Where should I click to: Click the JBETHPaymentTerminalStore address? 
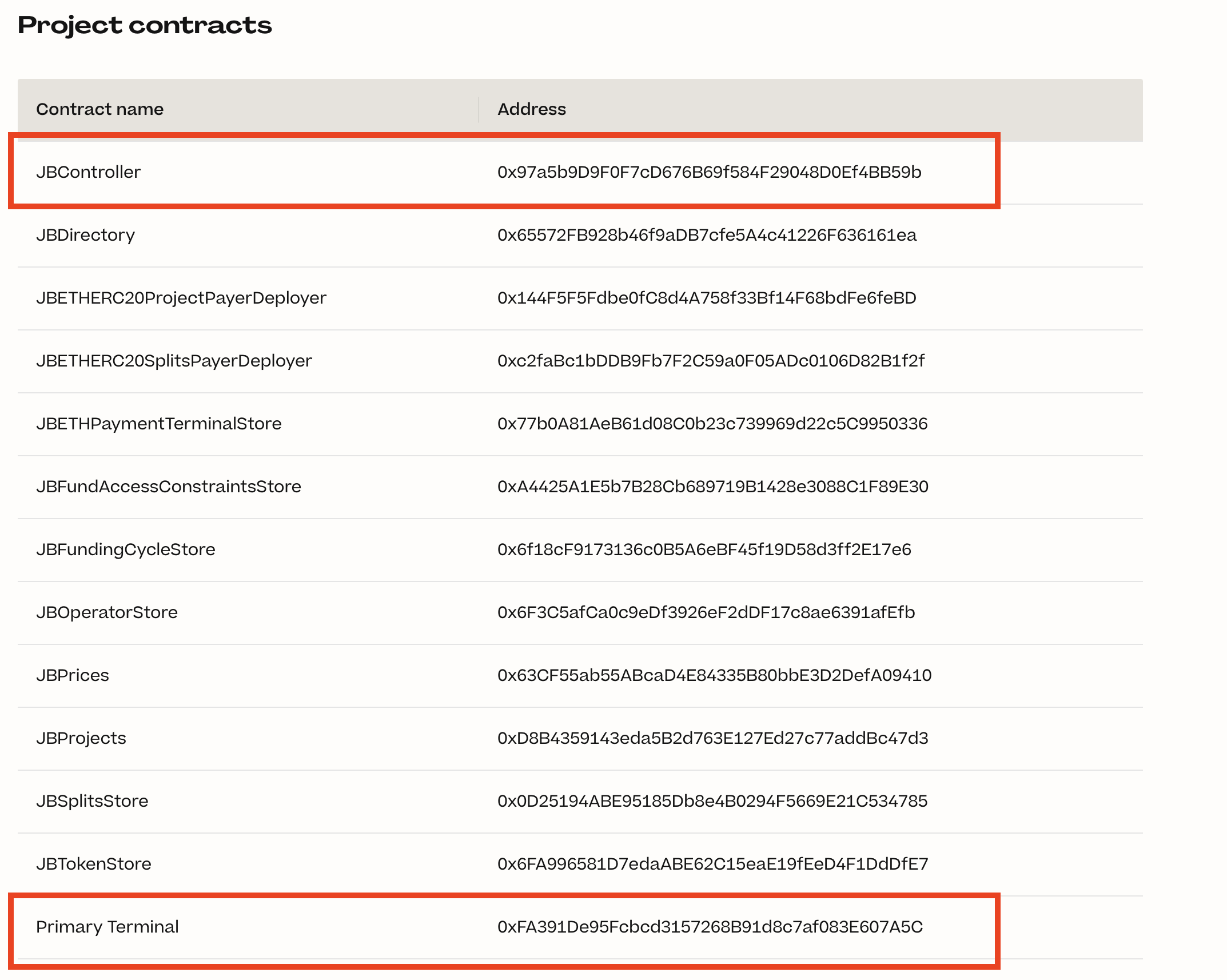tap(712, 424)
